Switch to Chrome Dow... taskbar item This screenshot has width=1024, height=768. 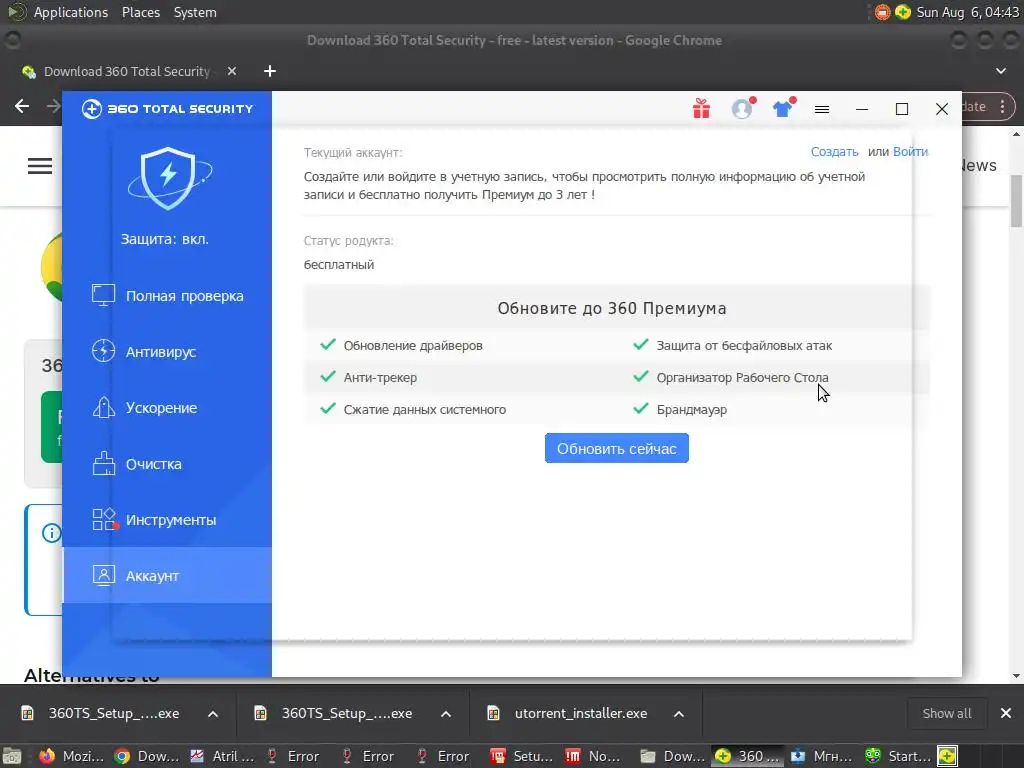147,756
